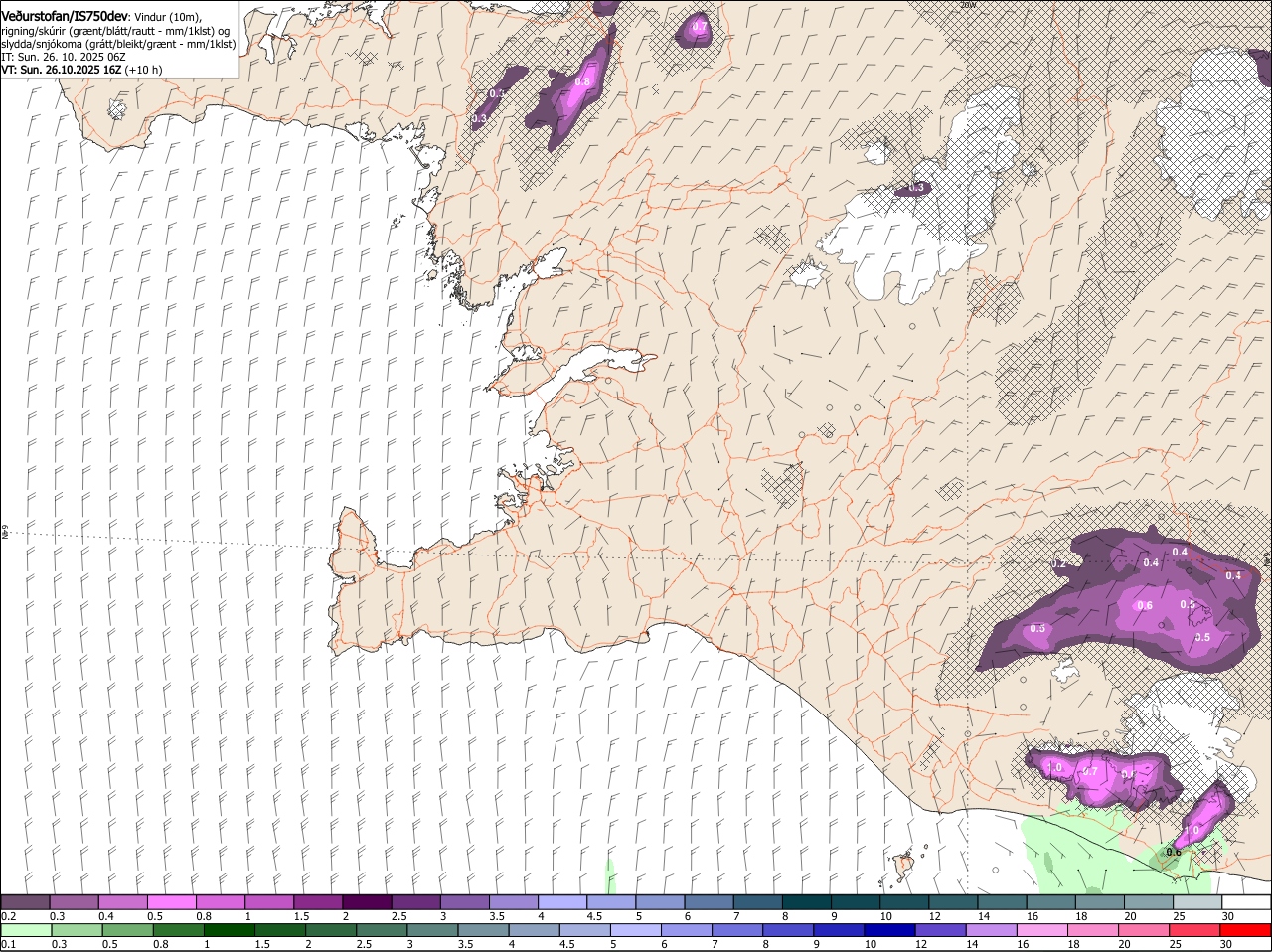
Task: Click the '0.7' value in the small snow patch at the top edge
Action: click(699, 26)
